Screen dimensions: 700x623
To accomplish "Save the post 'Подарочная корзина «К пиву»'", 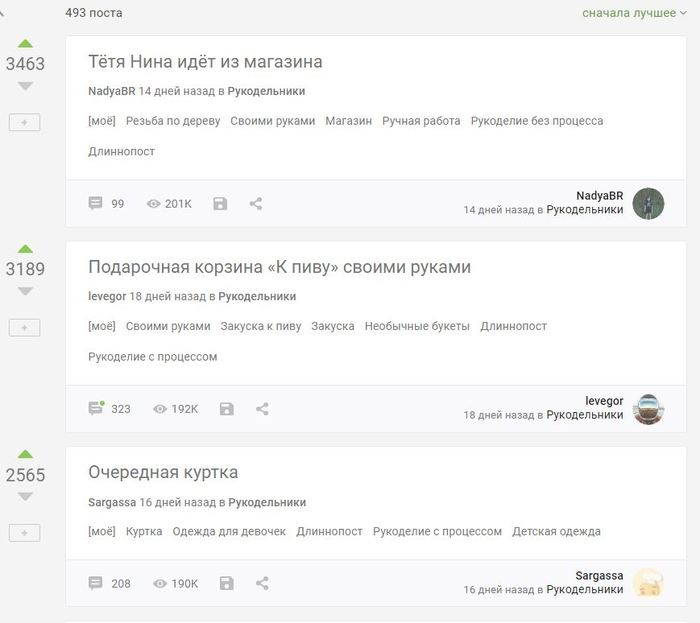I will point(227,409).
